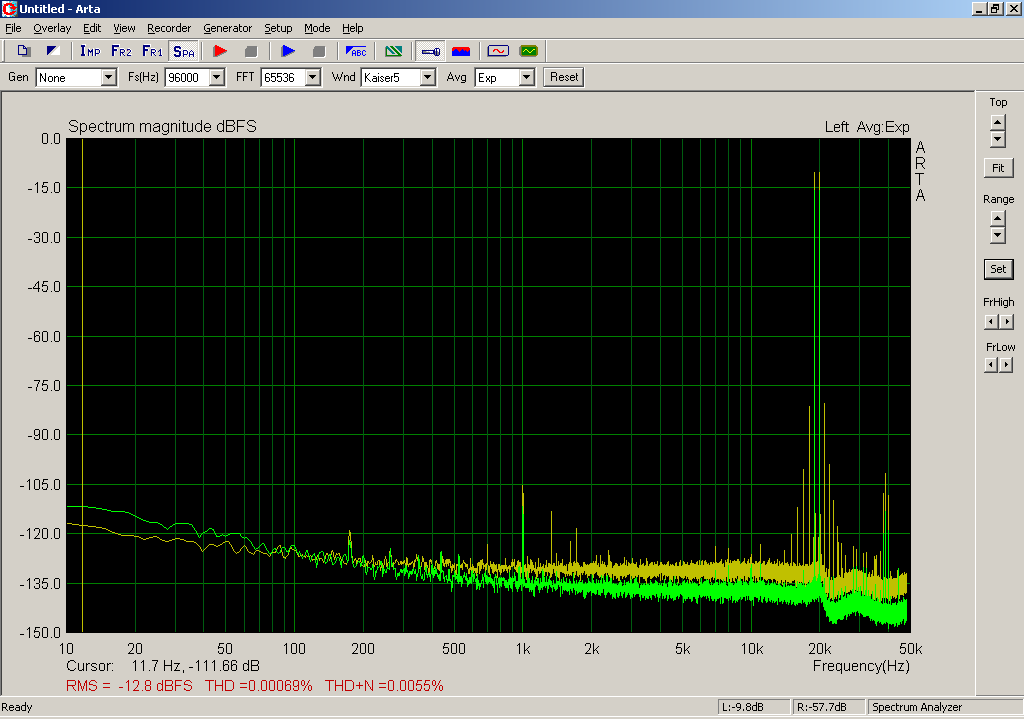Stop recording with the gray square next to red arrow
Viewport: 1024px width, 719px height.
pyautogui.click(x=251, y=51)
